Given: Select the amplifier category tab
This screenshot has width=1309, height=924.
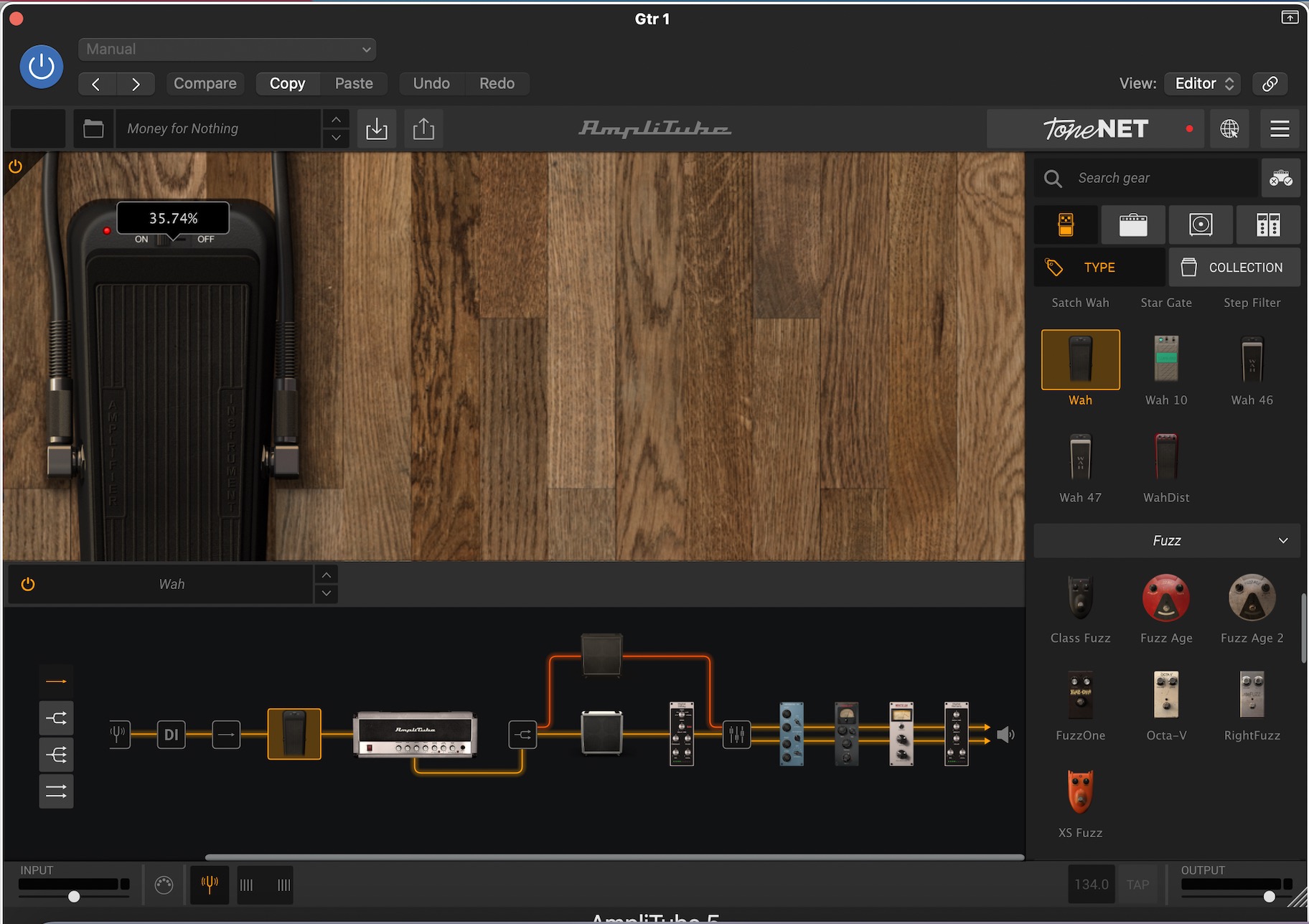Looking at the screenshot, I should click(1133, 225).
